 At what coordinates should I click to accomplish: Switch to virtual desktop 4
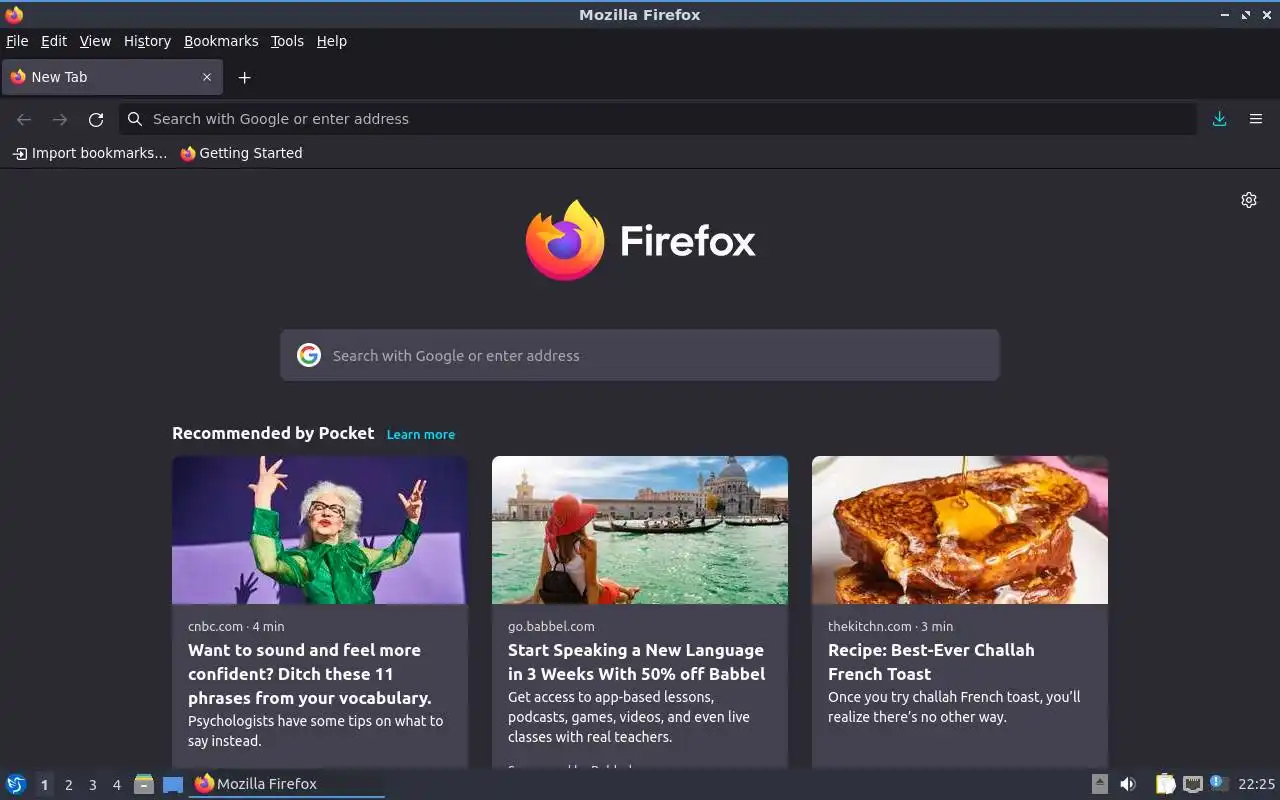click(116, 785)
